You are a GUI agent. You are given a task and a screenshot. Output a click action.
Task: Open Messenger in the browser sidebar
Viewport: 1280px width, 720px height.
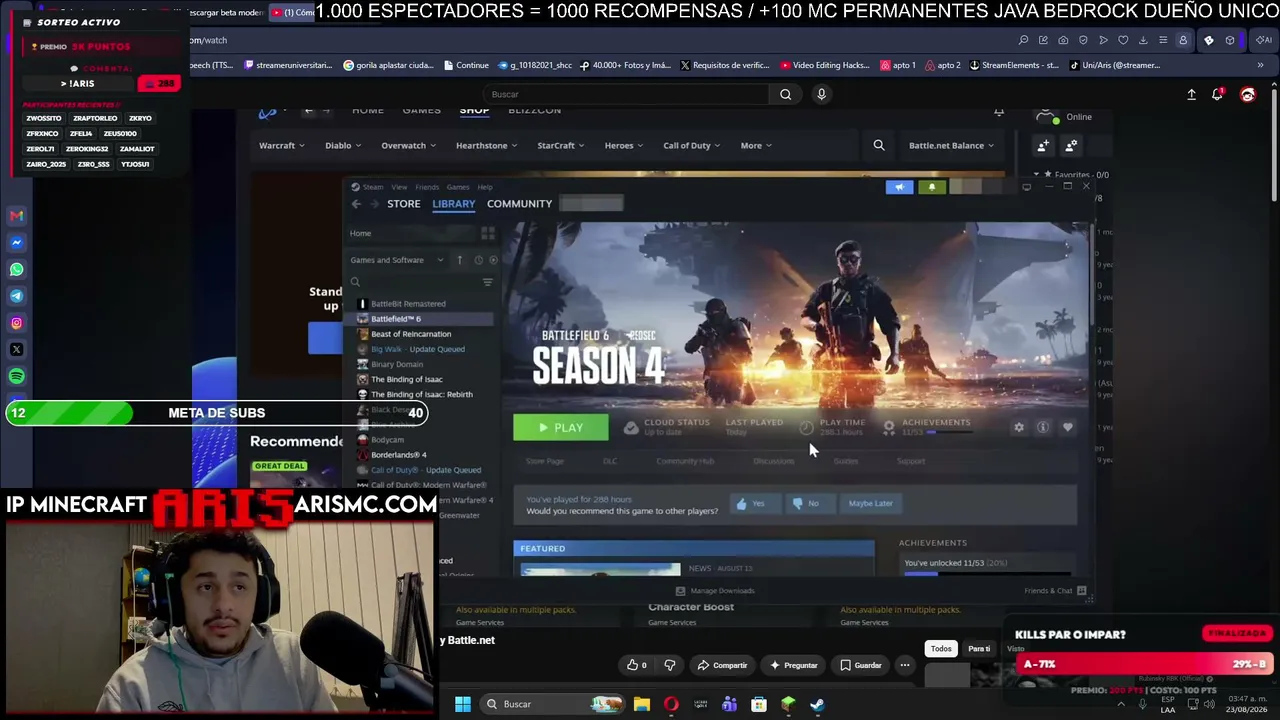click(x=16, y=242)
